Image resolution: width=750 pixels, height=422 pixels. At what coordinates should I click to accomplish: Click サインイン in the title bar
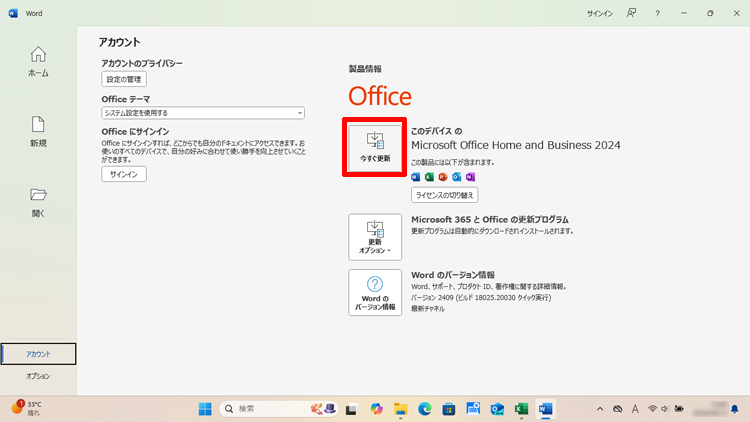(599, 13)
